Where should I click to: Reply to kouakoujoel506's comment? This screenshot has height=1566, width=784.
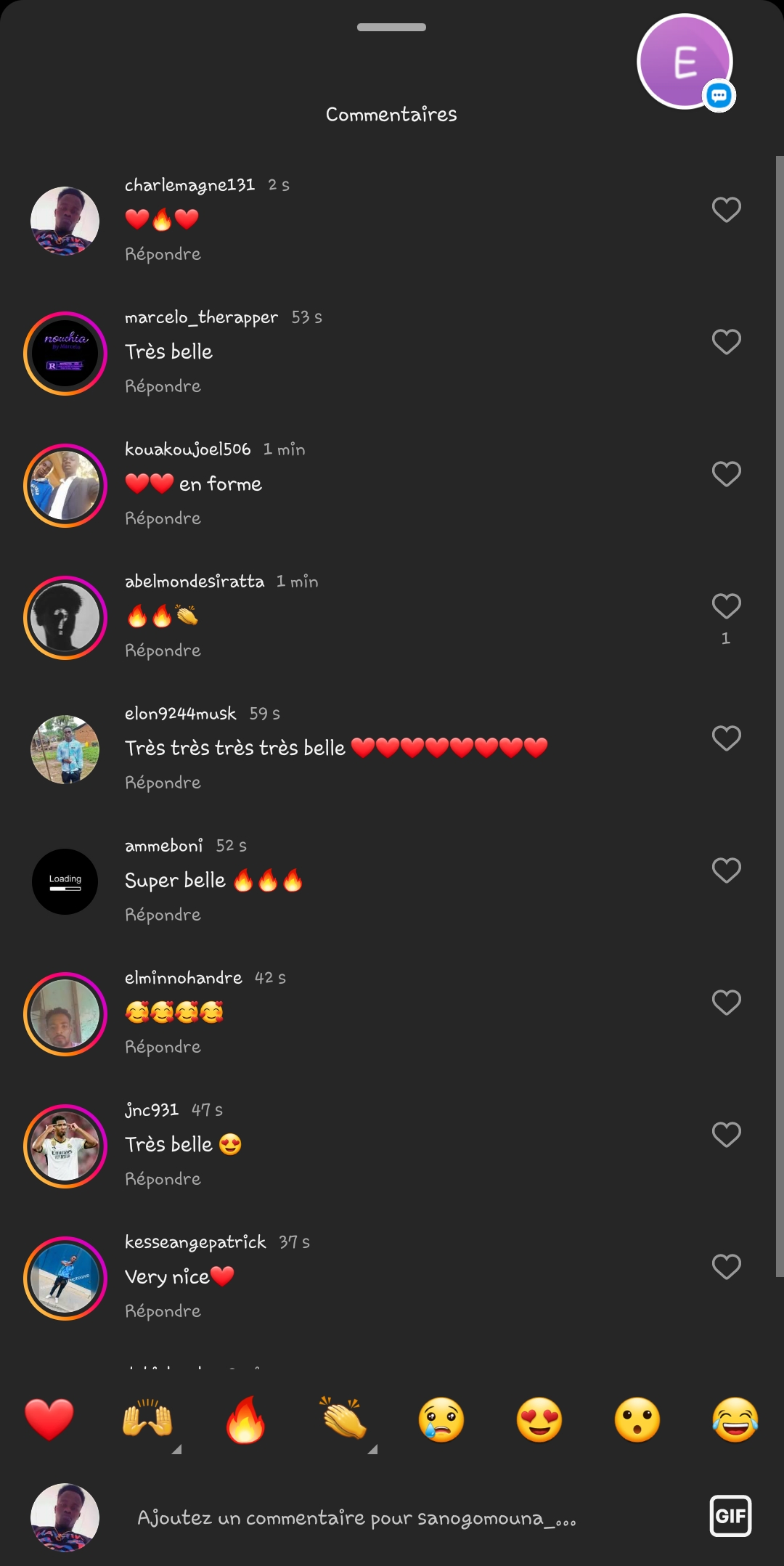point(163,518)
